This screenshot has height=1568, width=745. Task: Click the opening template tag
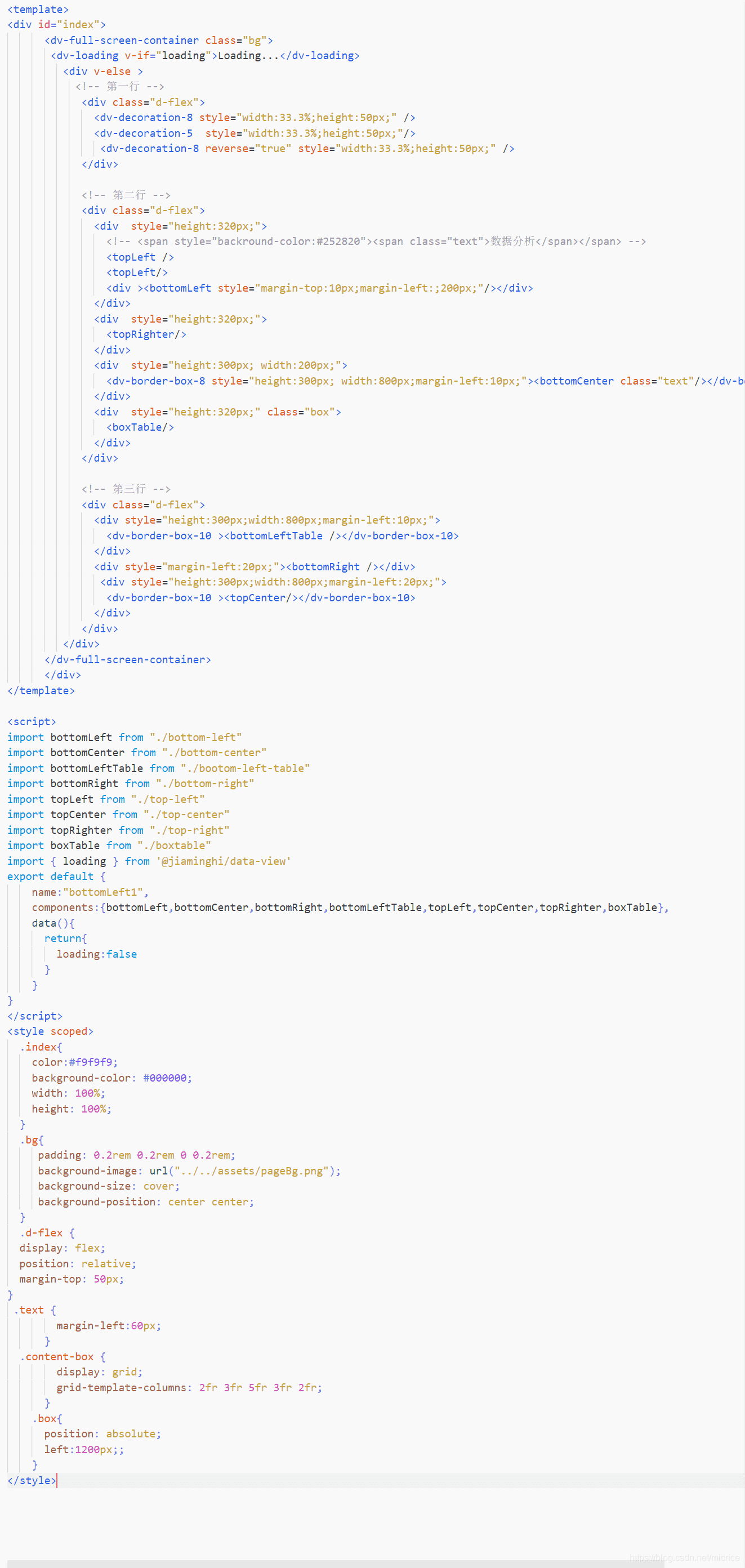[38, 9]
